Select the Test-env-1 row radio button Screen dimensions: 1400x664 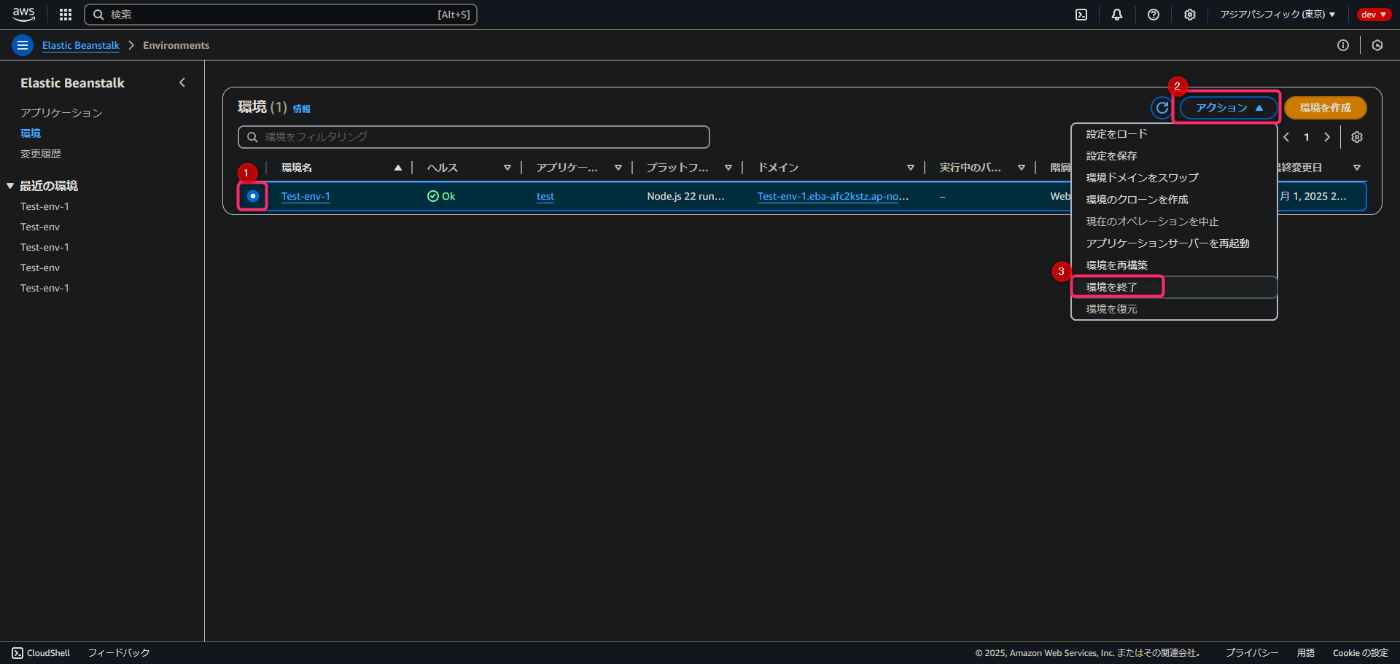(x=253, y=196)
